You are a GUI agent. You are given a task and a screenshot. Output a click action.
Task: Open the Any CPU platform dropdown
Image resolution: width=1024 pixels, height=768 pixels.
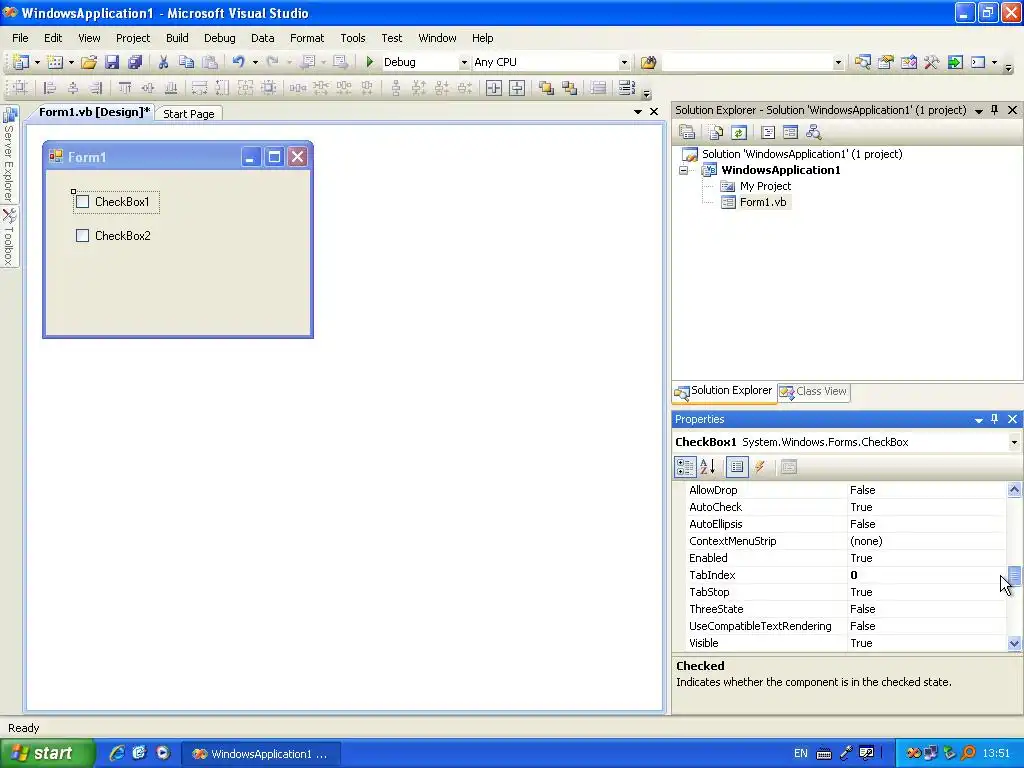(624, 63)
